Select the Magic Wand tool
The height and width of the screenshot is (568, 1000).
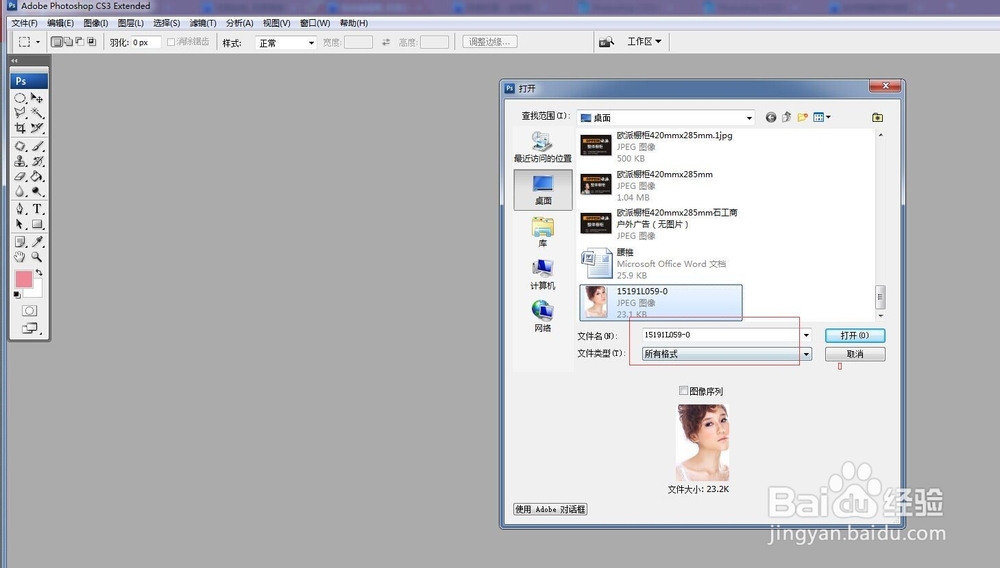[38, 113]
